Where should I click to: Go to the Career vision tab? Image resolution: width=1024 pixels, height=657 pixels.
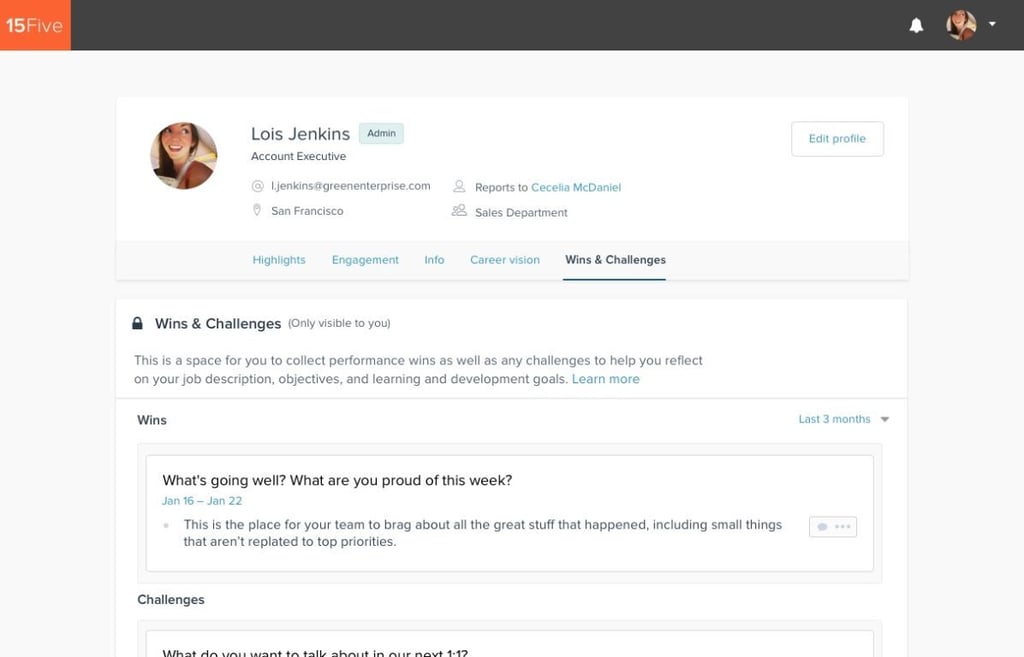(x=505, y=260)
